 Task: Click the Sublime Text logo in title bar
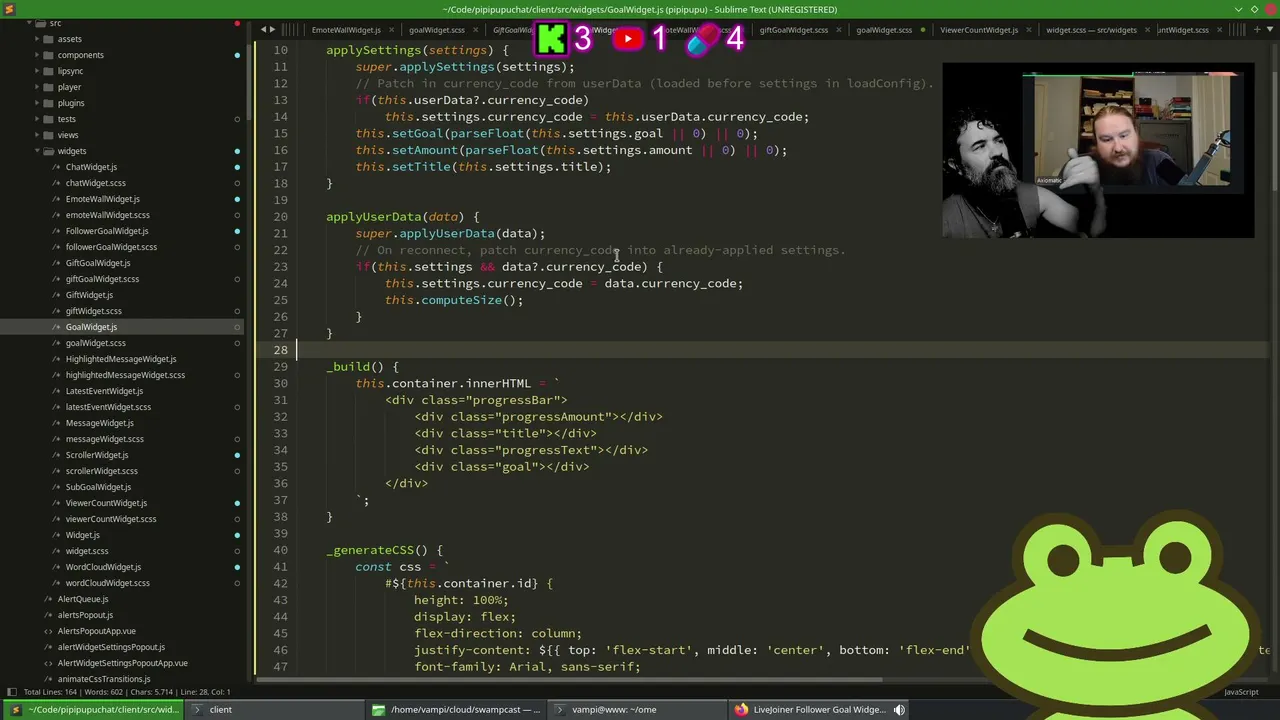tap(8, 9)
